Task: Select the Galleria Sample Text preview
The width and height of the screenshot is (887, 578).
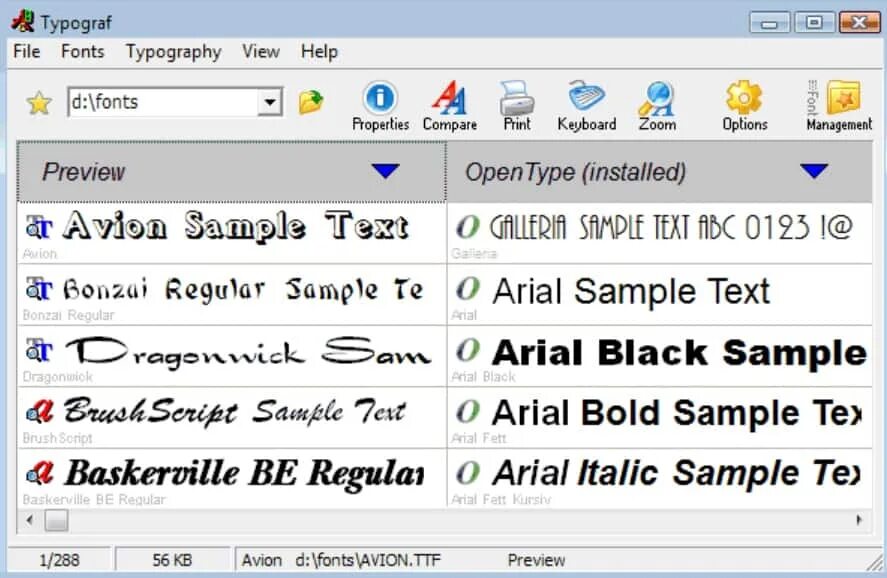Action: click(x=671, y=227)
